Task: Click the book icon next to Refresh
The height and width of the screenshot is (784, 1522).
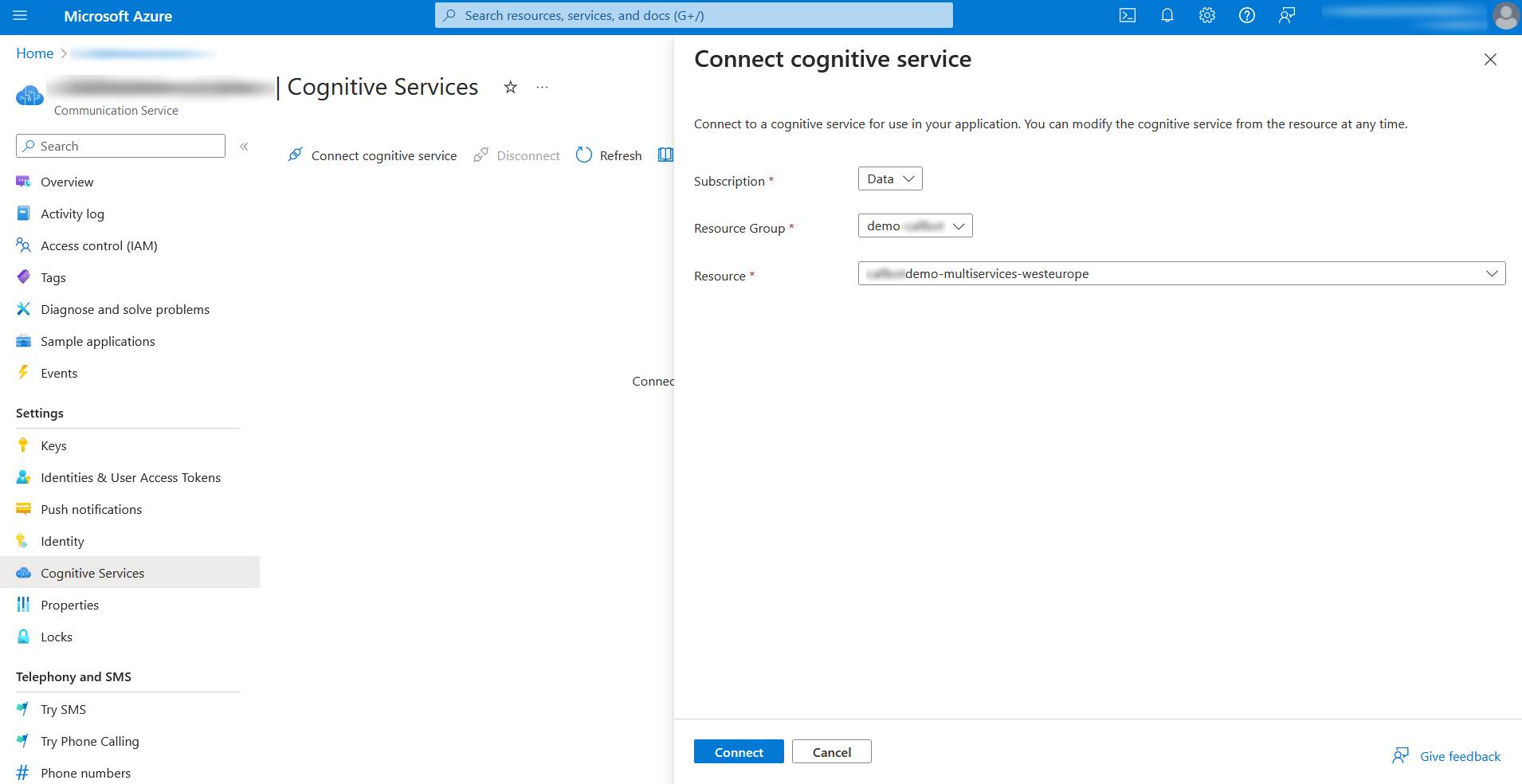Action: pyautogui.click(x=665, y=155)
